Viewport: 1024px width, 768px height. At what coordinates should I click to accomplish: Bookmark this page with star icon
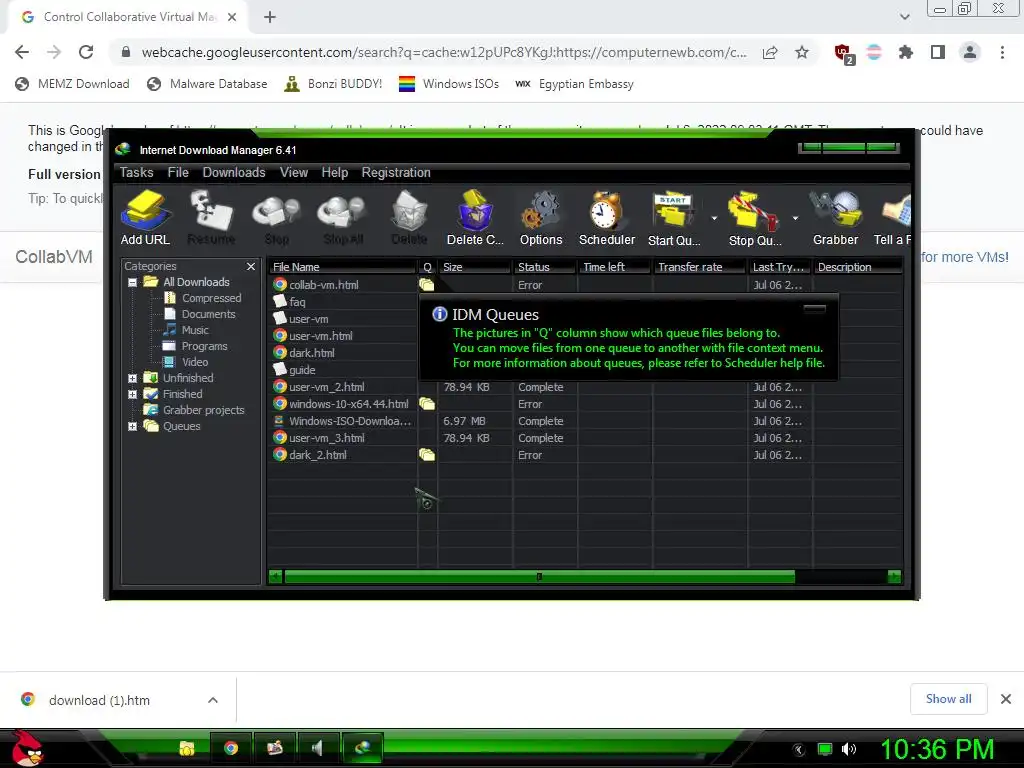coord(802,52)
